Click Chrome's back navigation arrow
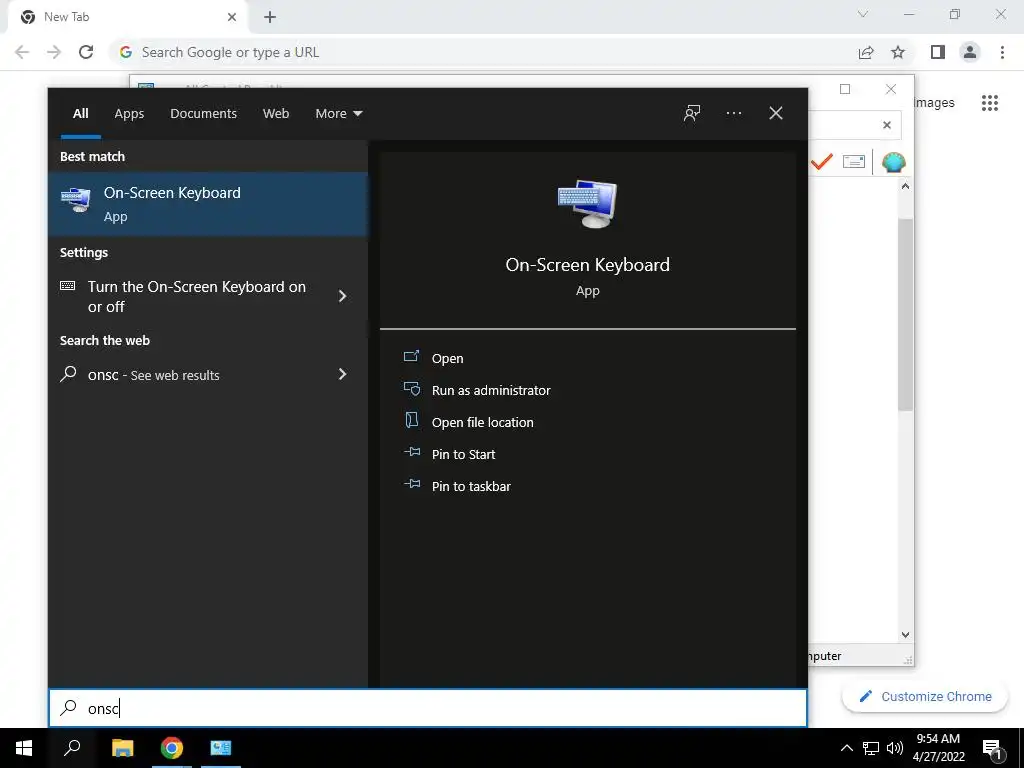The height and width of the screenshot is (768, 1024). point(22,52)
